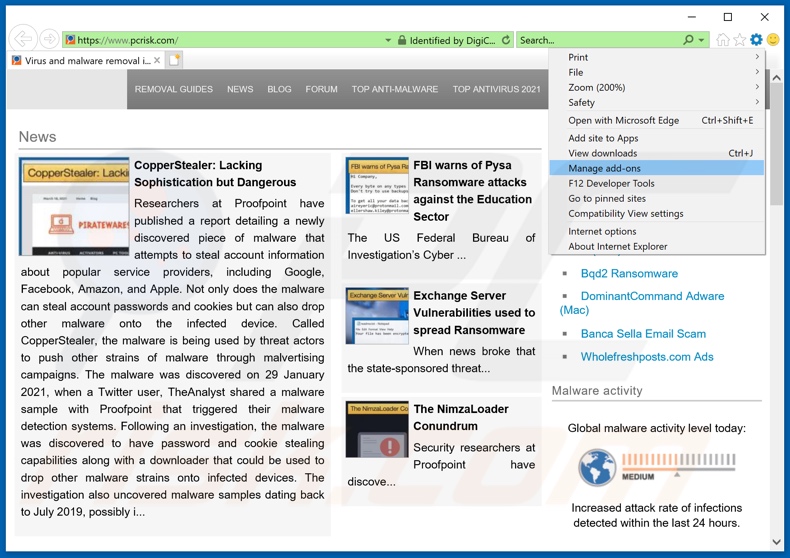790x558 pixels.
Task: Select View downloads menu entry
Action: [657, 153]
